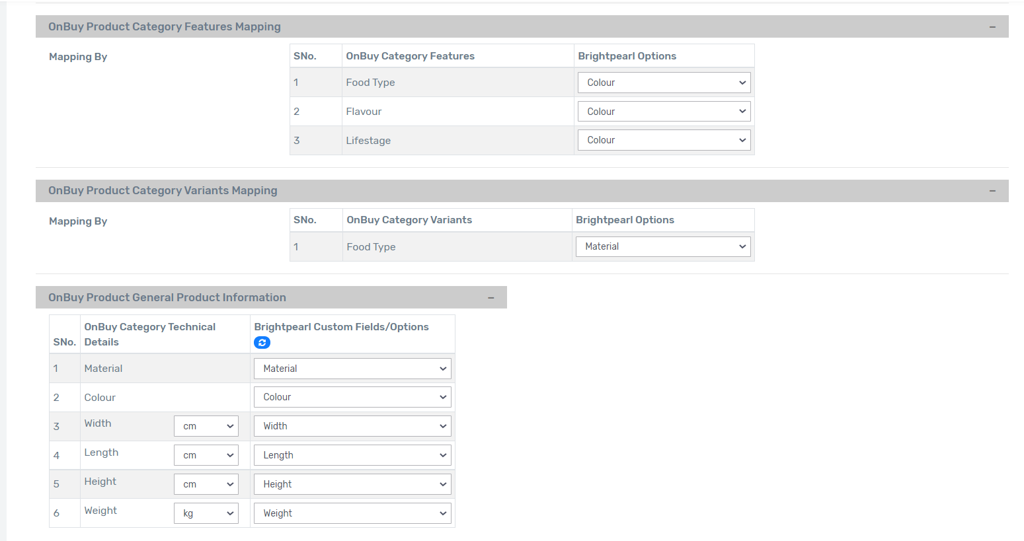The image size is (1024, 541).
Task: Collapse the OnBuy Product Category Variants Mapping section
Action: pos(992,191)
